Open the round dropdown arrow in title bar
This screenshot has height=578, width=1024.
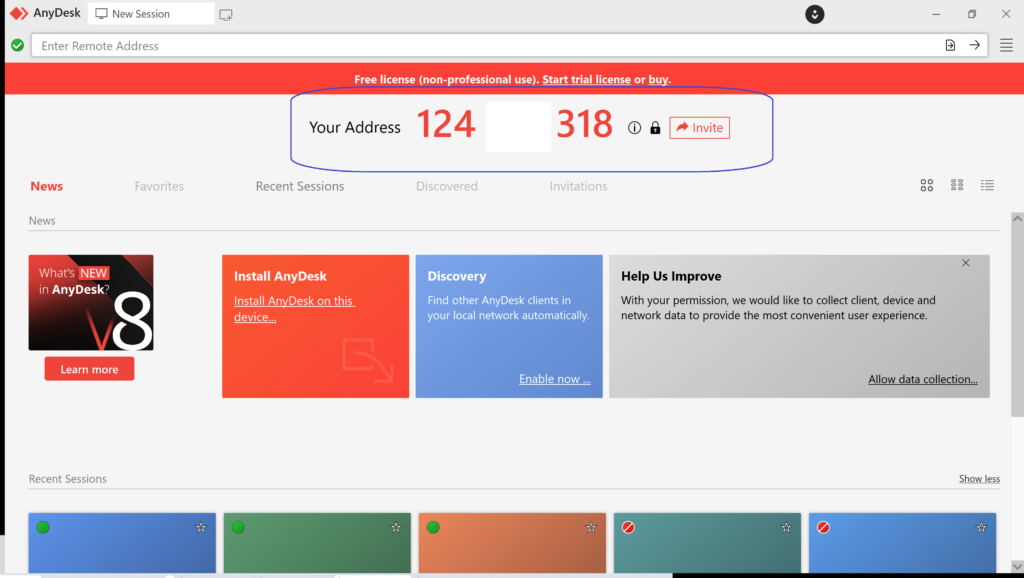(x=815, y=14)
